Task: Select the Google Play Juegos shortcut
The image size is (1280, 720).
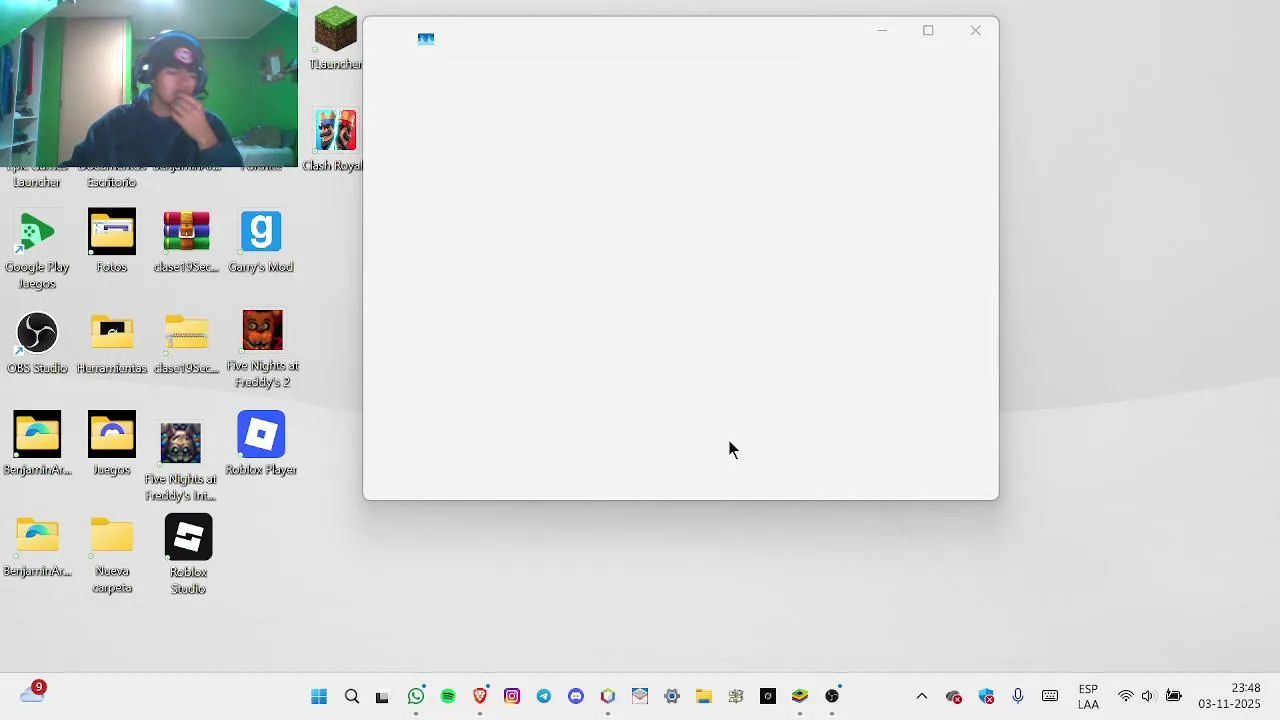Action: (37, 250)
